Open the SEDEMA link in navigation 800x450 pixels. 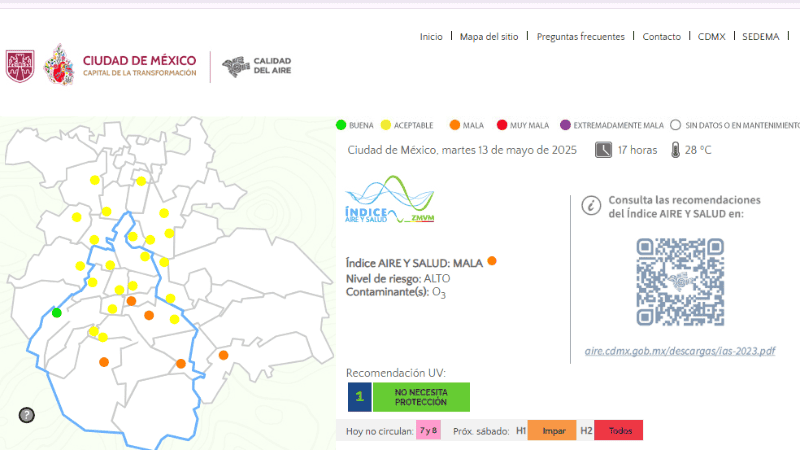(x=761, y=37)
